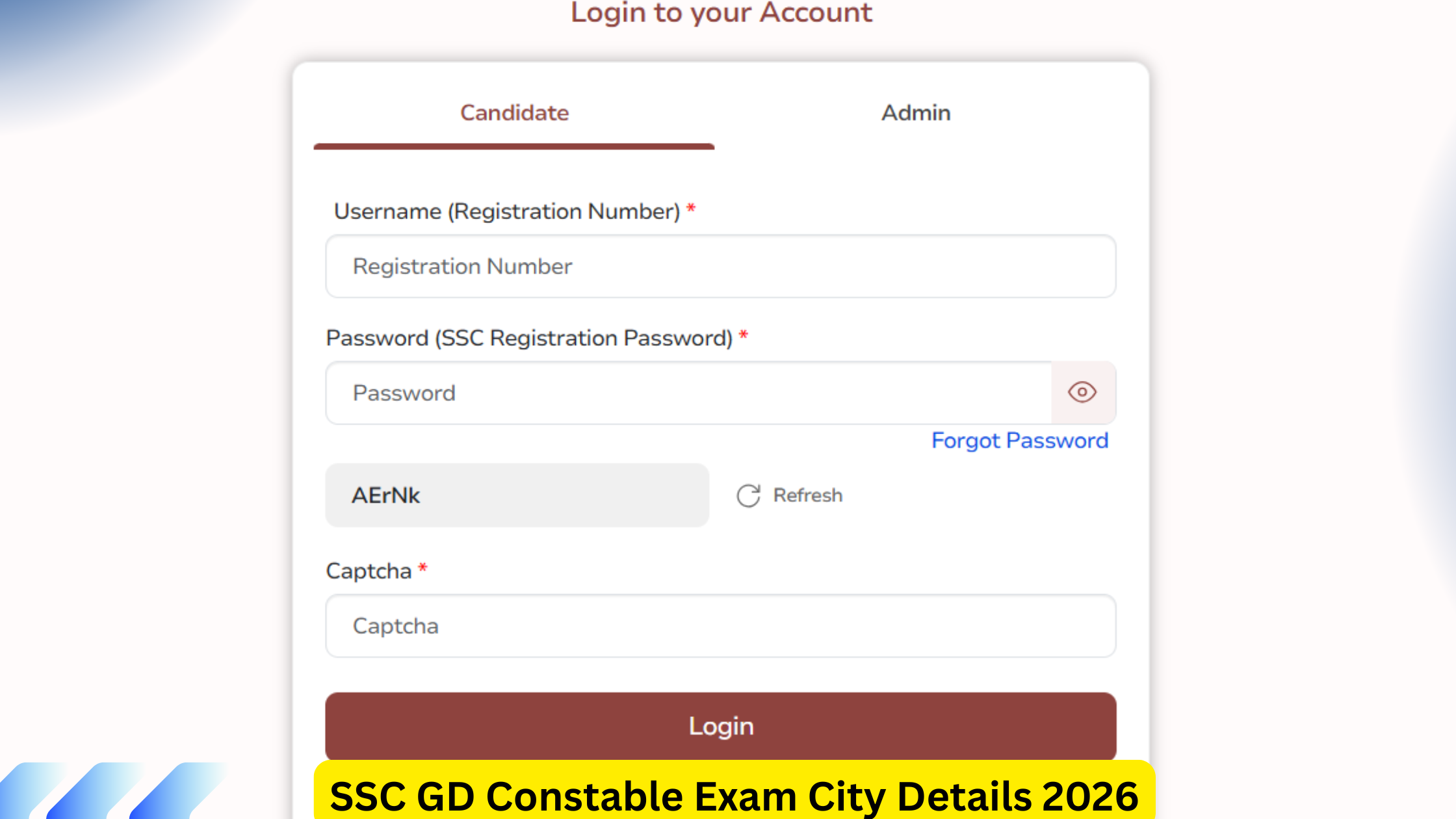
Task: Click the refresh captcha icon
Action: [x=748, y=495]
